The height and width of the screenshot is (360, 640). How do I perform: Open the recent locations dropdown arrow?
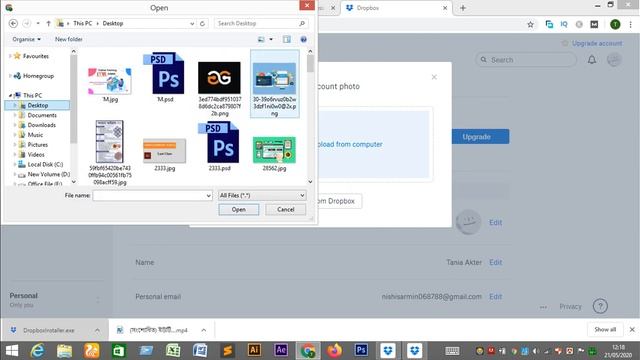pyautogui.click(x=38, y=24)
